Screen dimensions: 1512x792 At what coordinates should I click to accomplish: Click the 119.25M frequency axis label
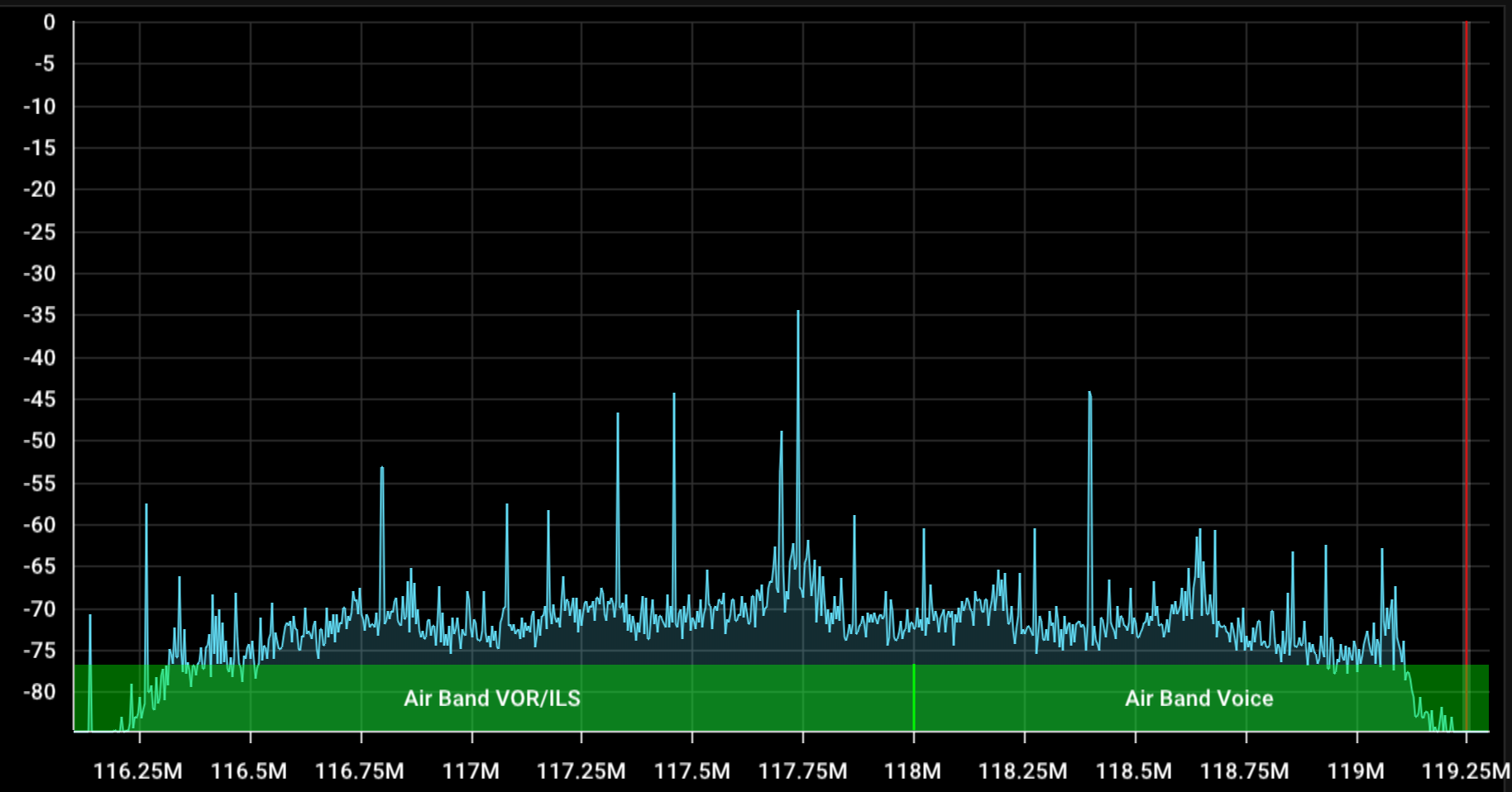[x=1464, y=771]
